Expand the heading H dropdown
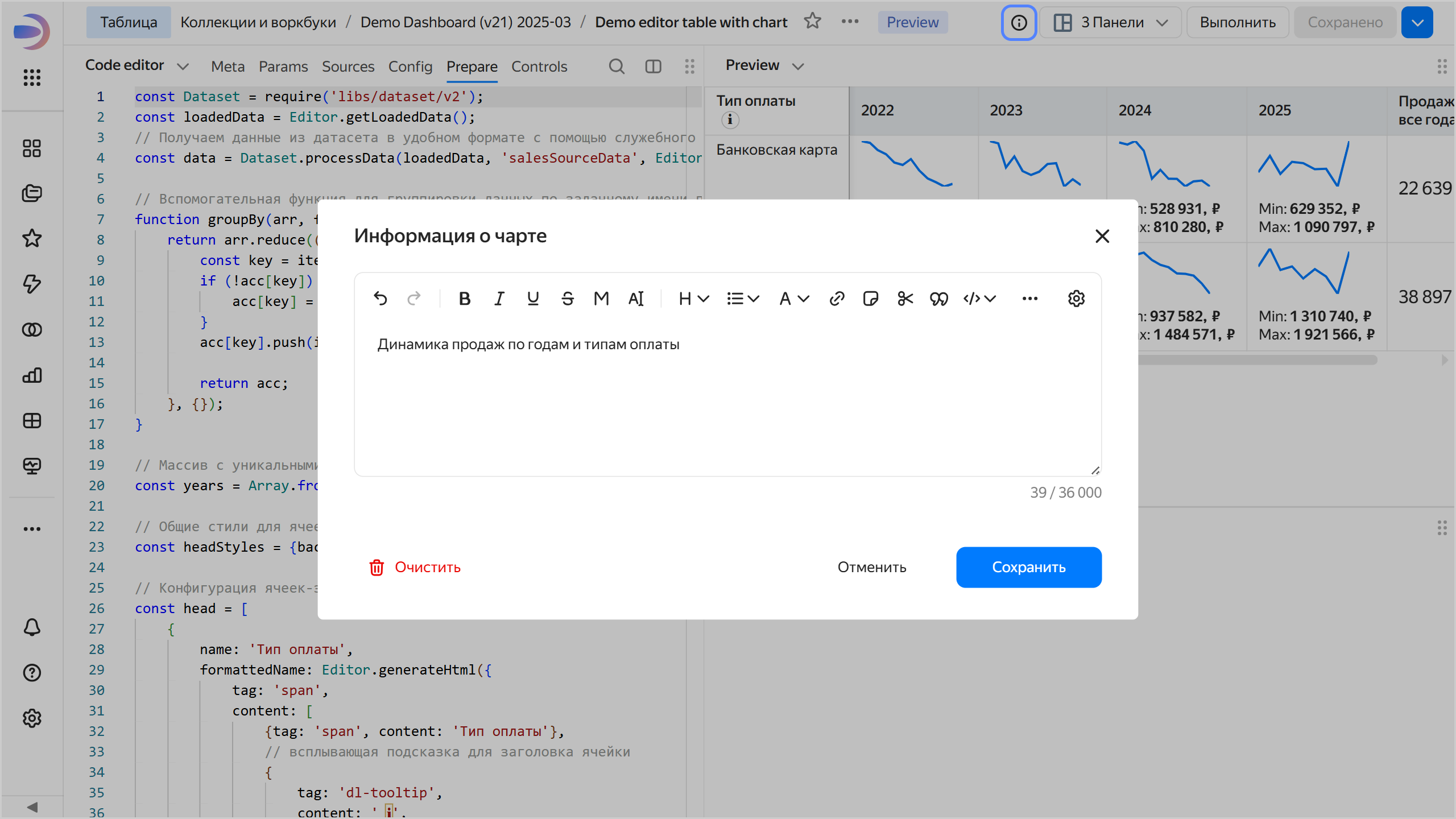 pyautogui.click(x=693, y=299)
